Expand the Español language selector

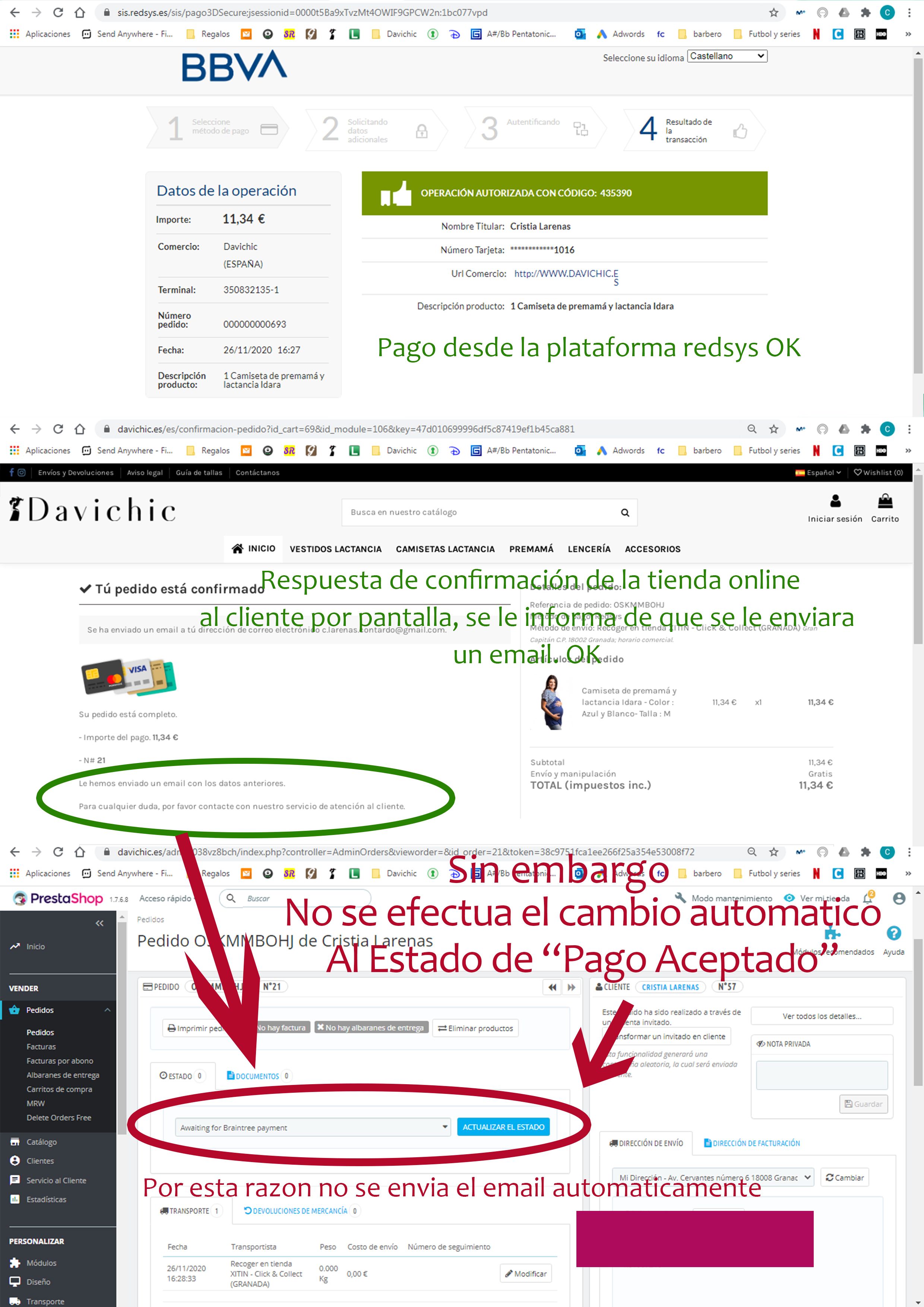click(x=818, y=472)
